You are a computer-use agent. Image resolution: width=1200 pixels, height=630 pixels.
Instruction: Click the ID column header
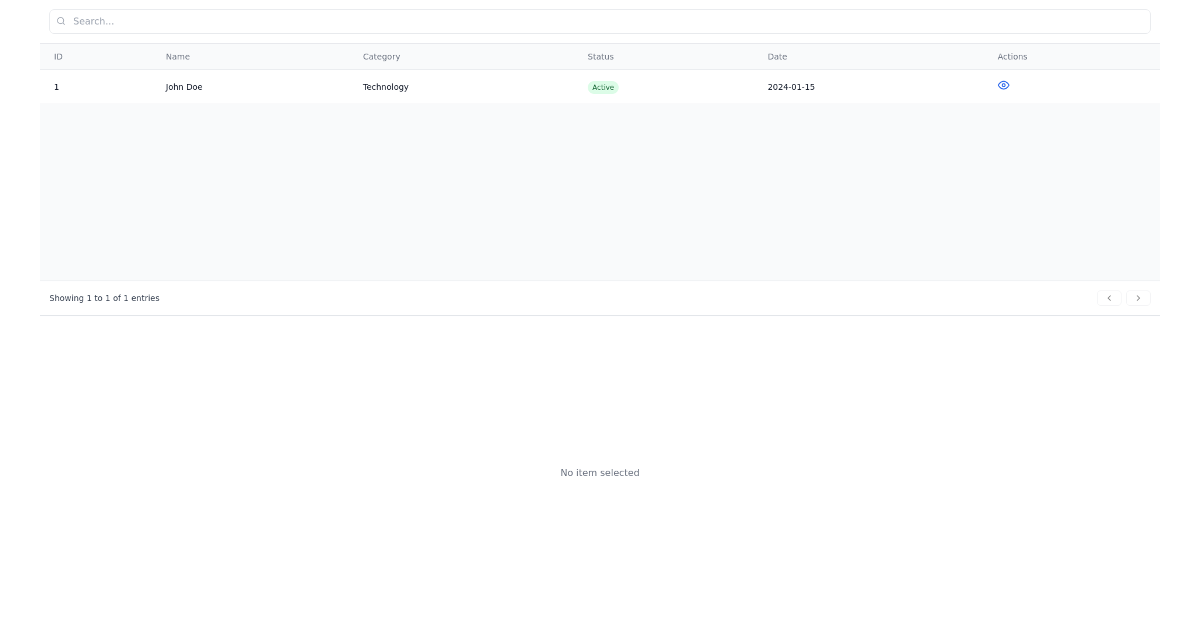click(58, 57)
